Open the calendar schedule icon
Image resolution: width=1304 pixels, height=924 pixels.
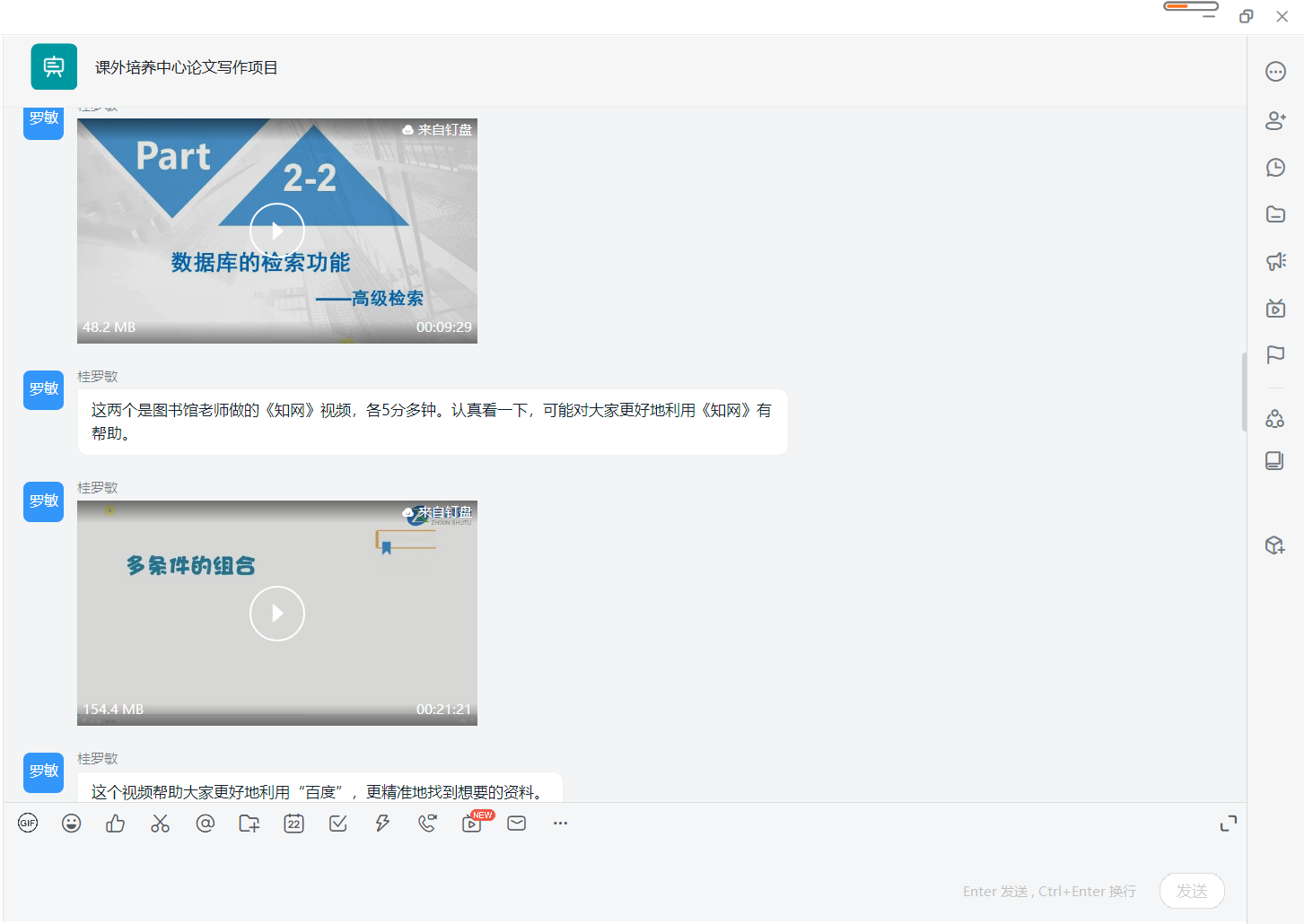[294, 823]
